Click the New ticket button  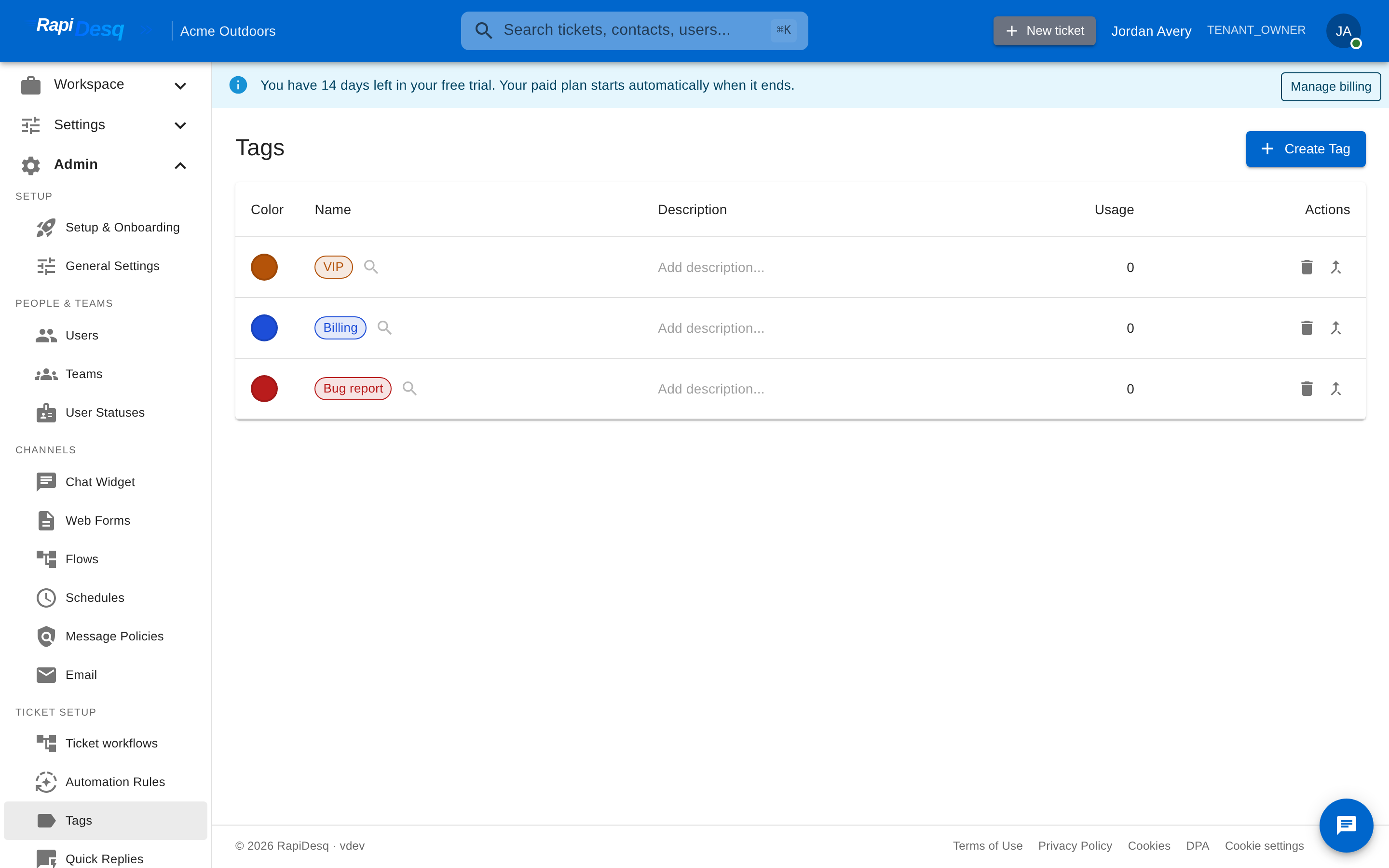coord(1044,30)
